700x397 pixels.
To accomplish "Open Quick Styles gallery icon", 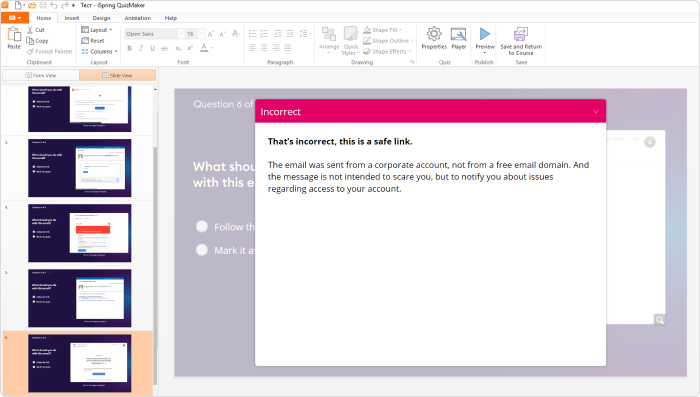I will (x=350, y=34).
